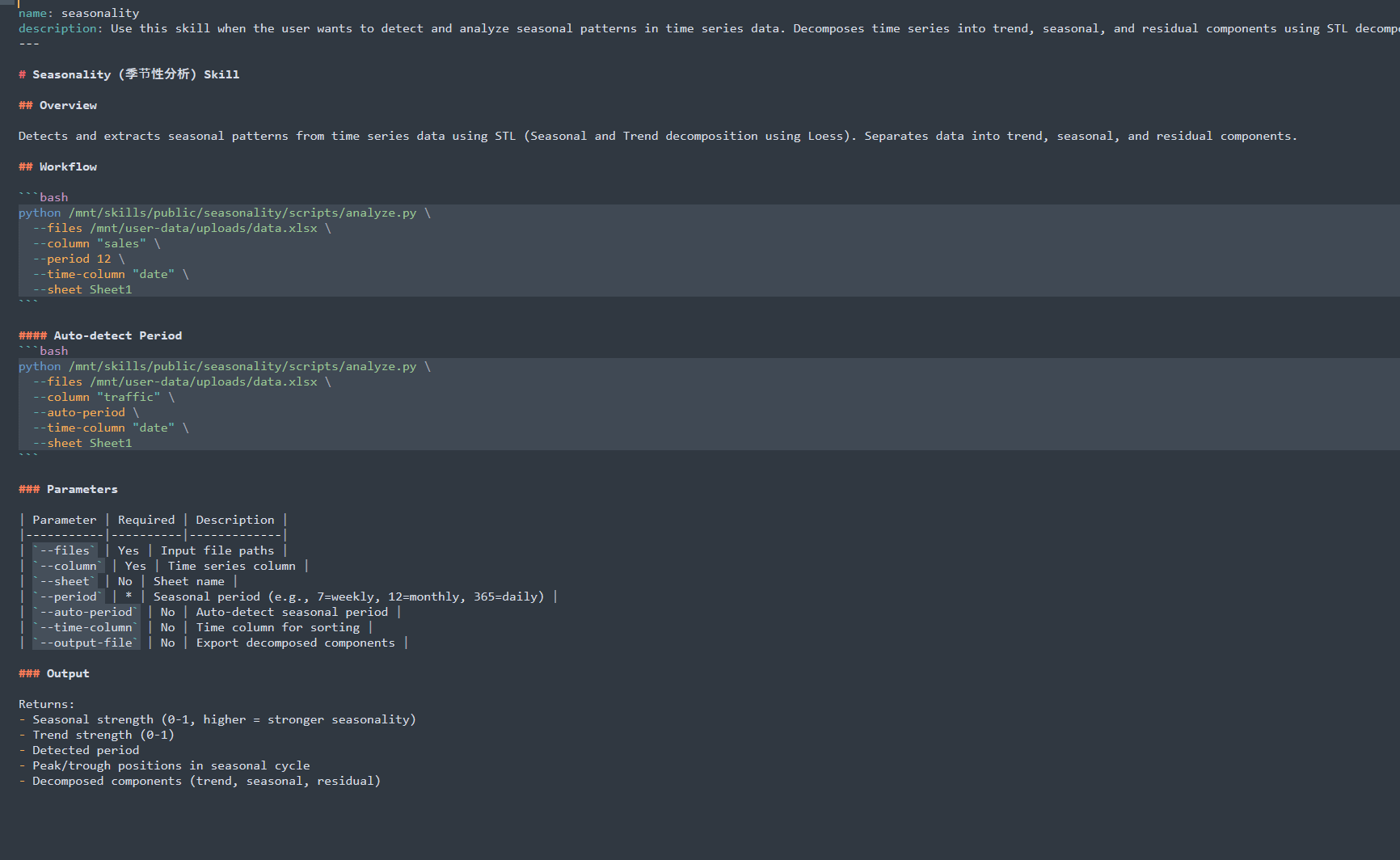The width and height of the screenshot is (1400, 860).
Task: Click the 'Trend strength (0-1)' bullet
Action: [x=96, y=735]
